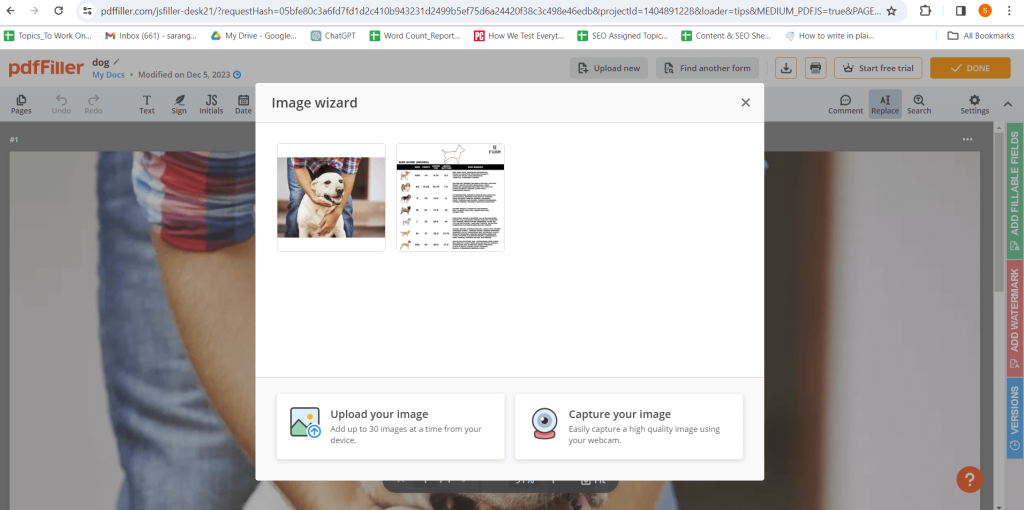1024x510 pixels.
Task: Select the Initials tool
Action: click(211, 104)
